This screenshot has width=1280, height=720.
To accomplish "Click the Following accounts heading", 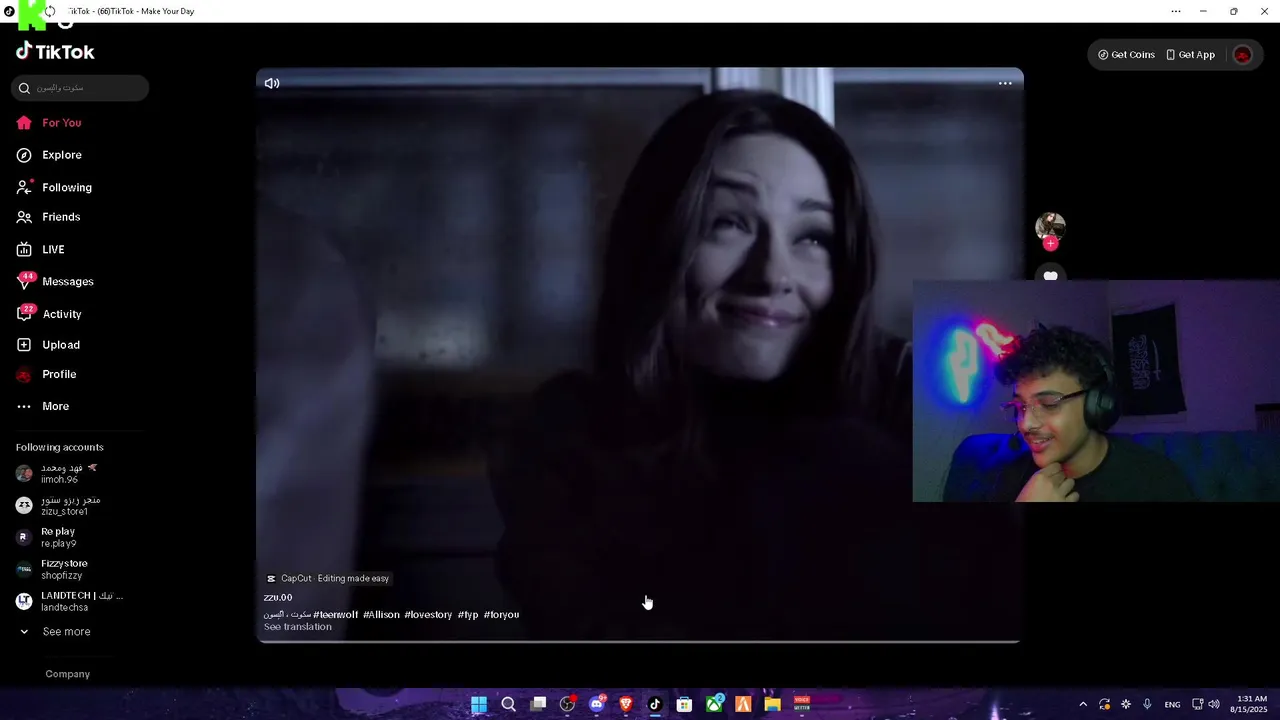I will (x=60, y=448).
